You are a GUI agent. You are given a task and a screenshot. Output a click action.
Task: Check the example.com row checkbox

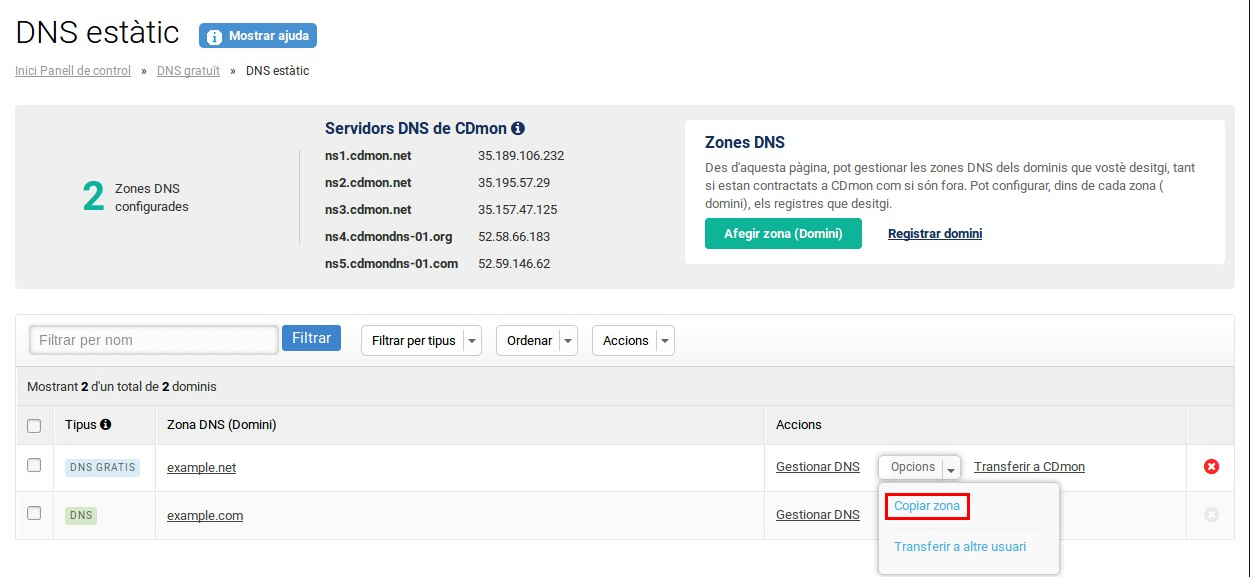pos(34,513)
